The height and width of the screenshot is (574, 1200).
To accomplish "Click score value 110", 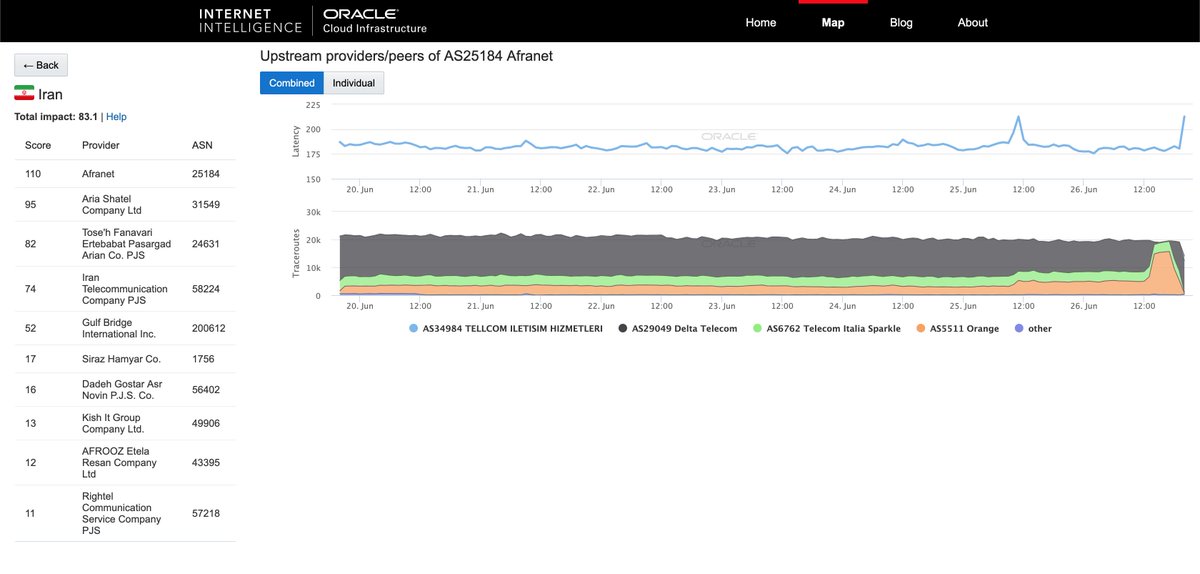I will (x=34, y=173).
